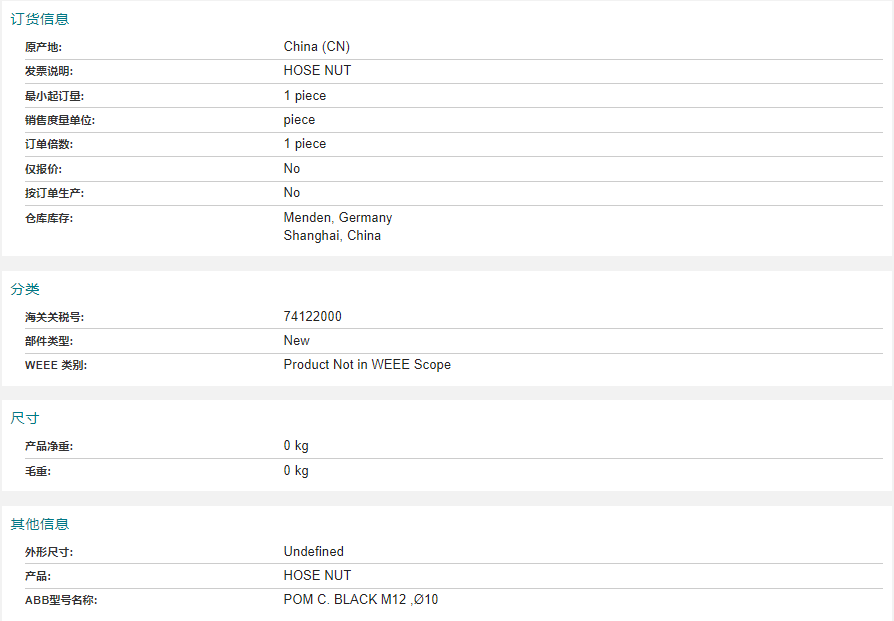Click the 其他信息 section heading
Image resolution: width=894 pixels, height=621 pixels.
[39, 524]
